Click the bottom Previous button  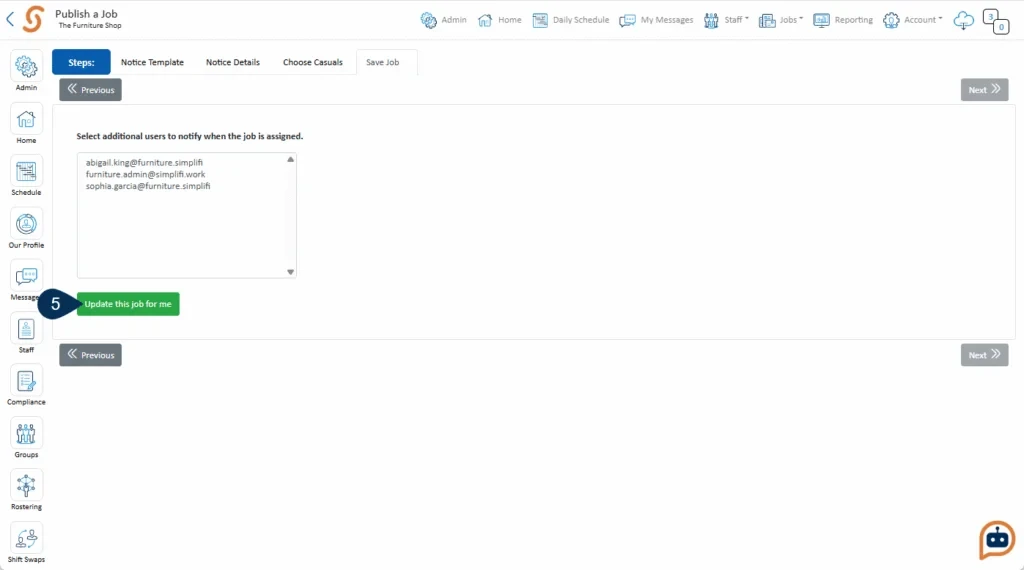click(90, 355)
